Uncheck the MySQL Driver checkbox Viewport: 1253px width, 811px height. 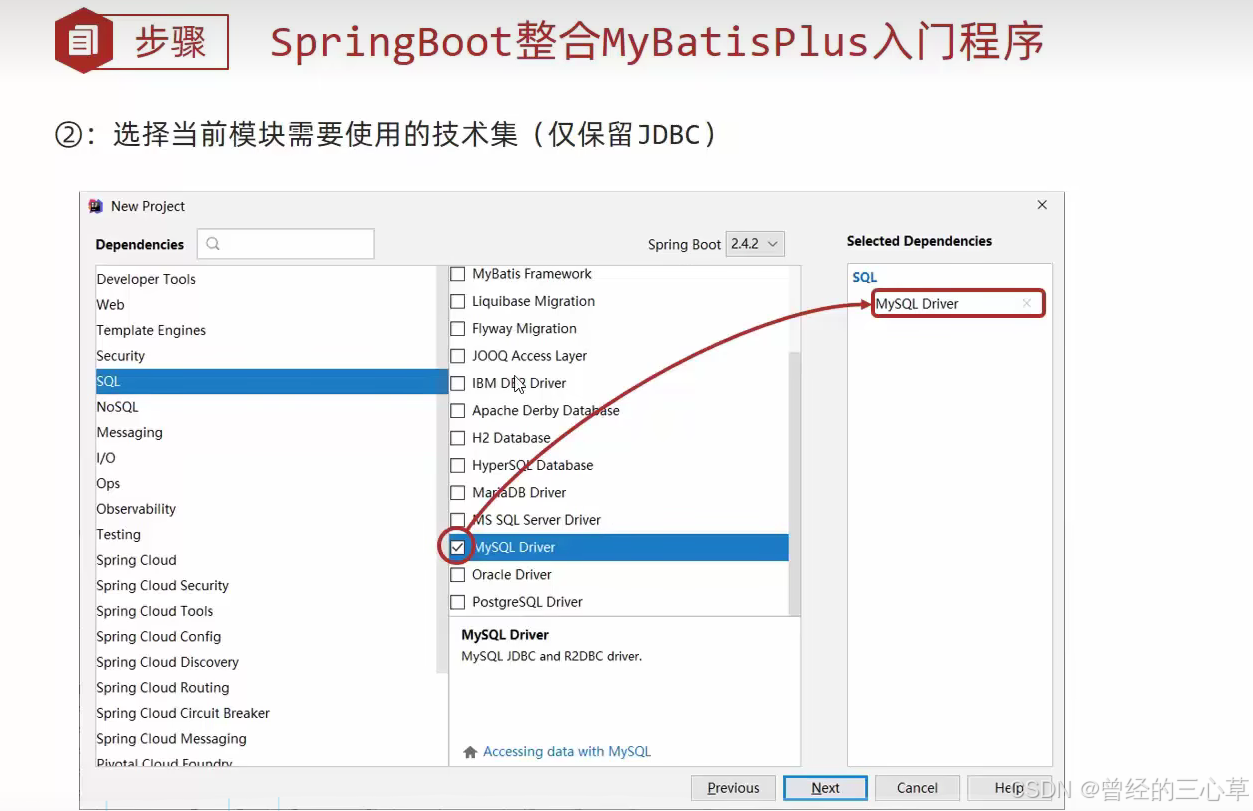coord(458,547)
